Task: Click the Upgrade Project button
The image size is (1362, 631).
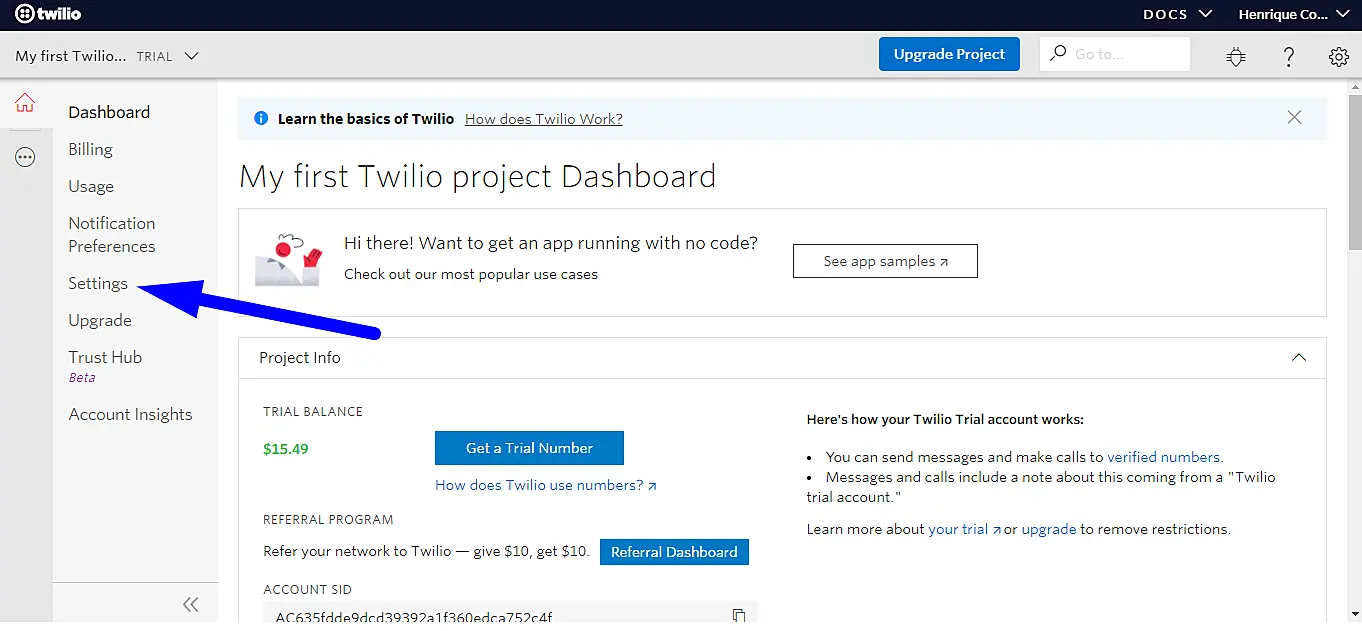Action: pyautogui.click(x=949, y=55)
